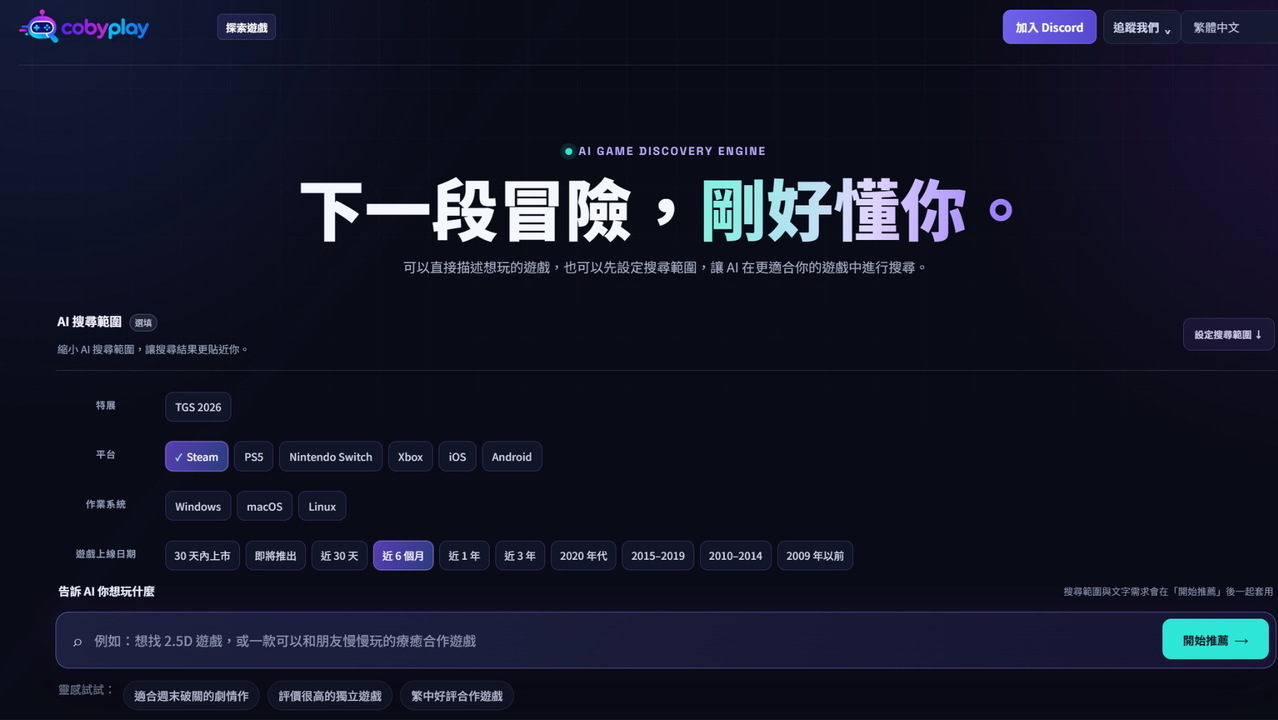Select the 30 天內上市 date filter

point(202,555)
